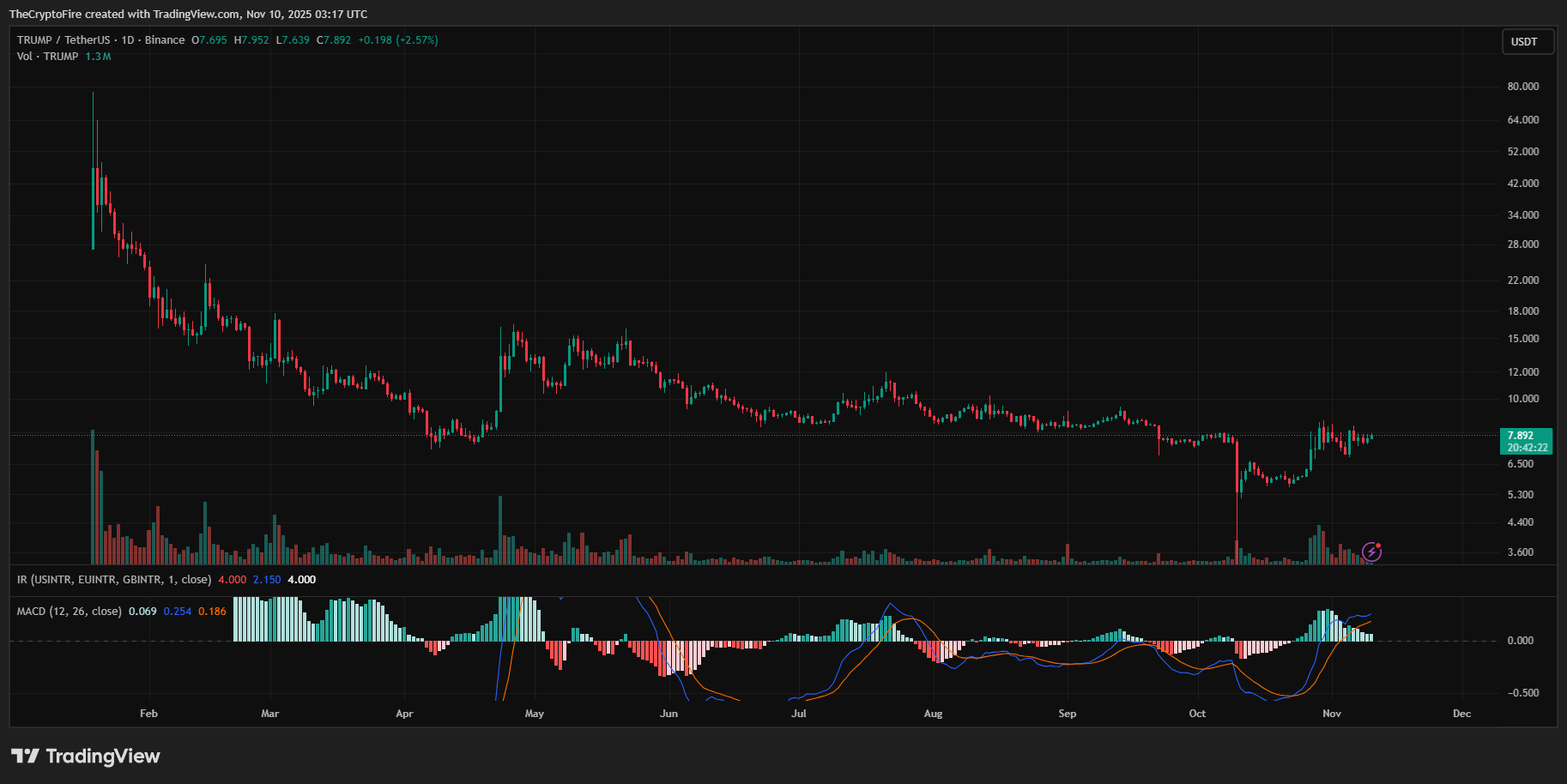
Task: Click the blue IR value 2.150
Action: [x=267, y=580]
